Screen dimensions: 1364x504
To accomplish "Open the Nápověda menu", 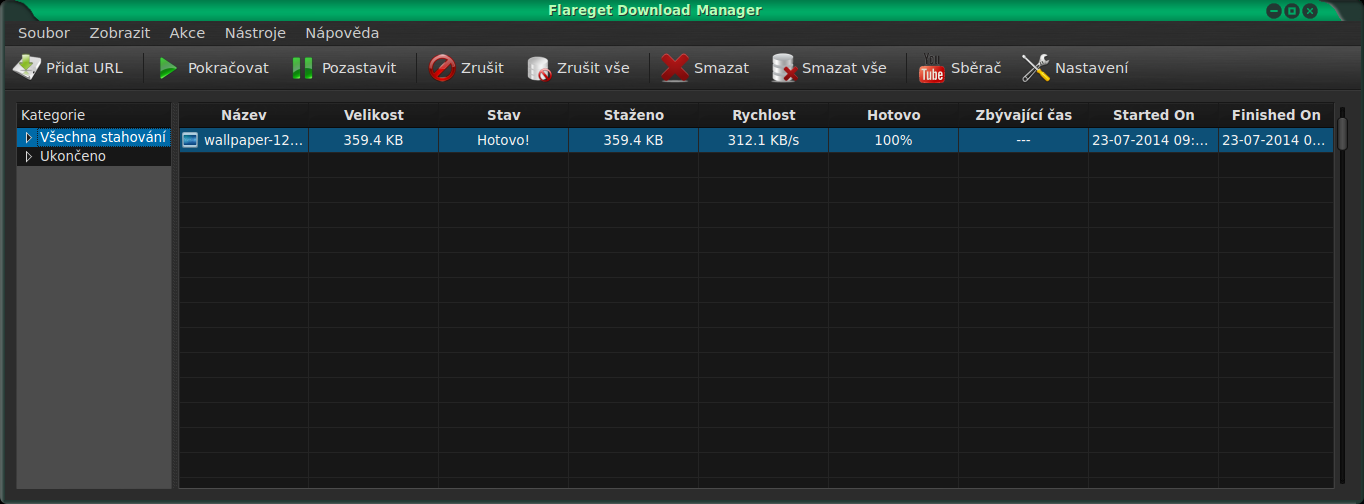I will (342, 33).
